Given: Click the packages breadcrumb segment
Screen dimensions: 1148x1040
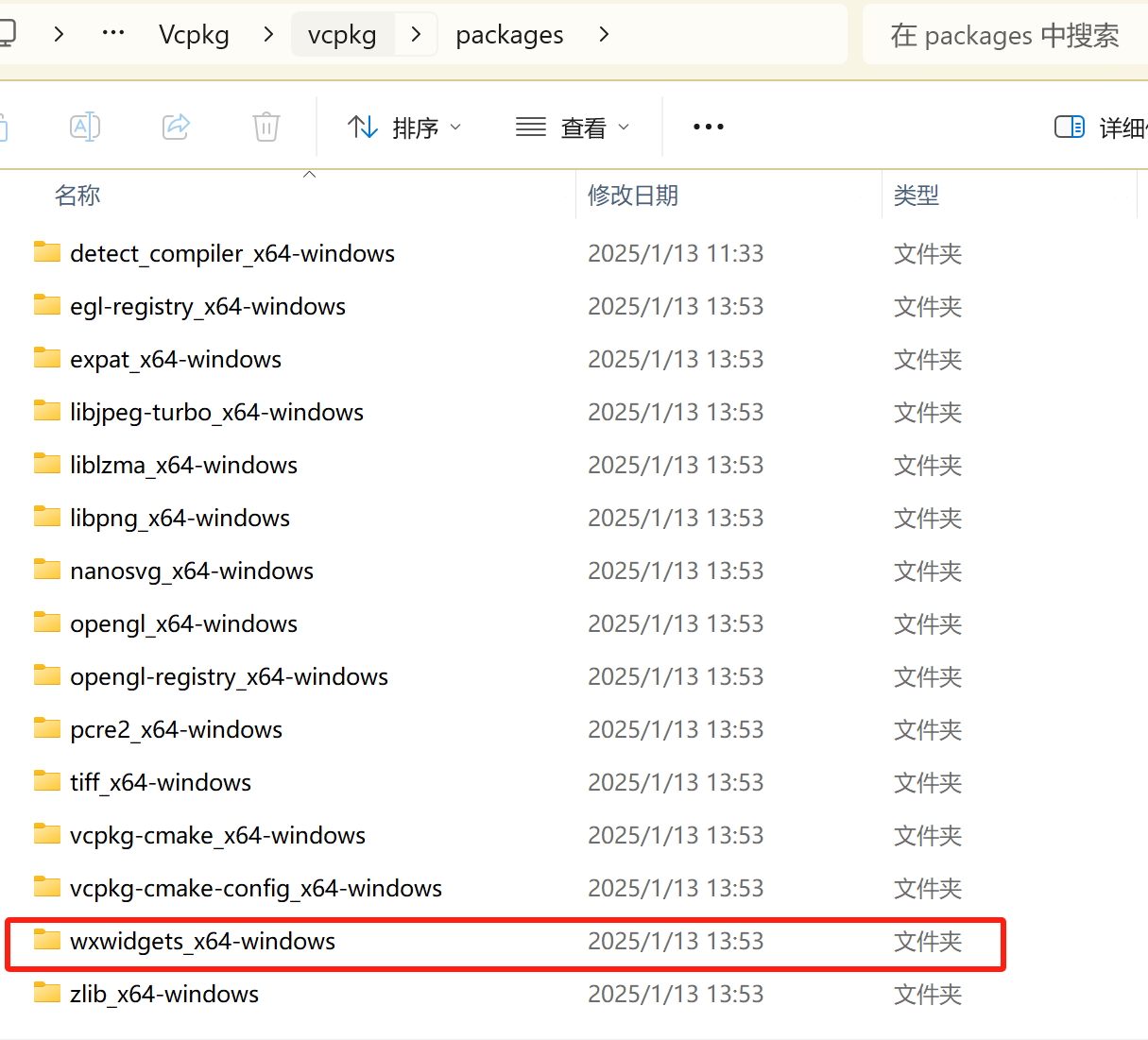Looking at the screenshot, I should pos(509,35).
